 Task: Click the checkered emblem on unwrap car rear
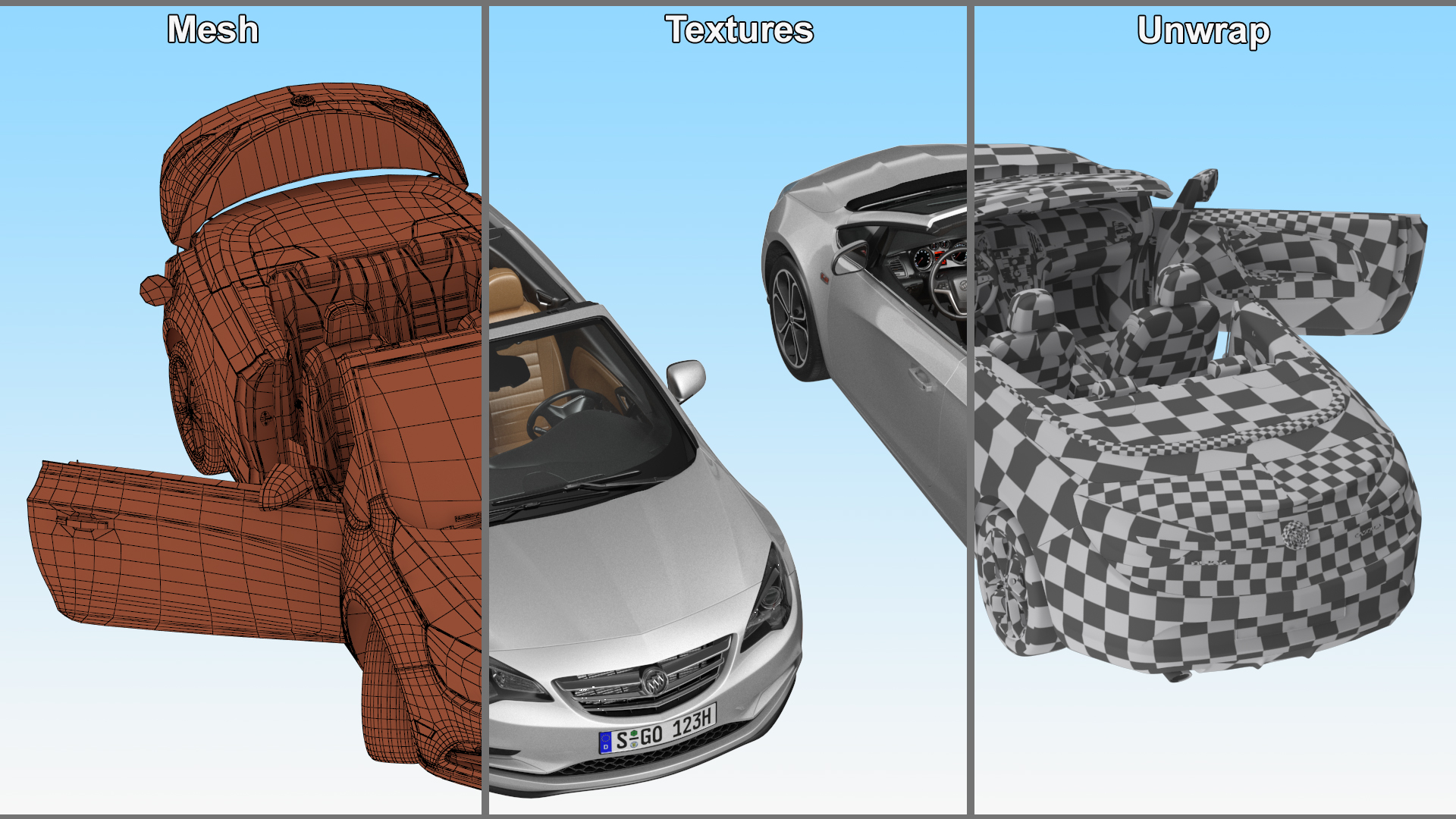tap(1295, 533)
